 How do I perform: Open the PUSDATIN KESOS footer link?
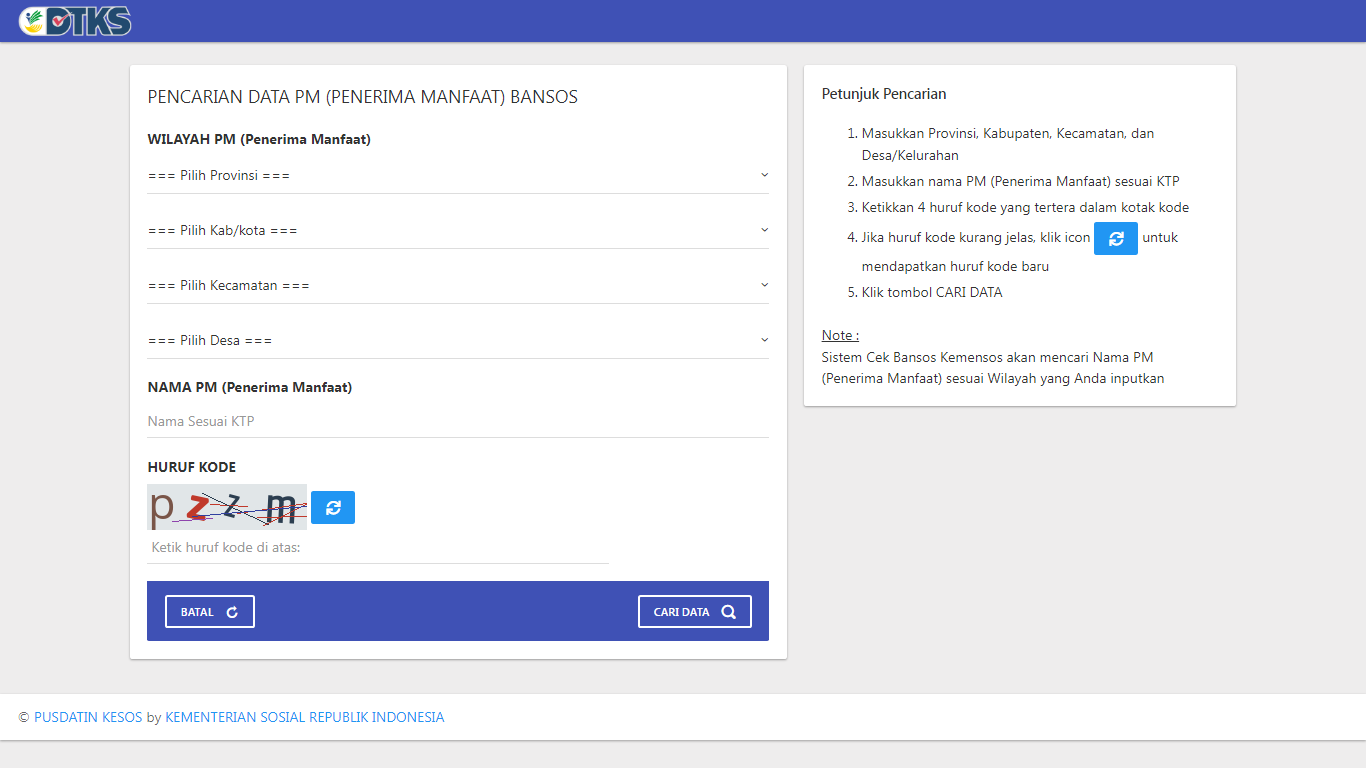click(x=88, y=717)
